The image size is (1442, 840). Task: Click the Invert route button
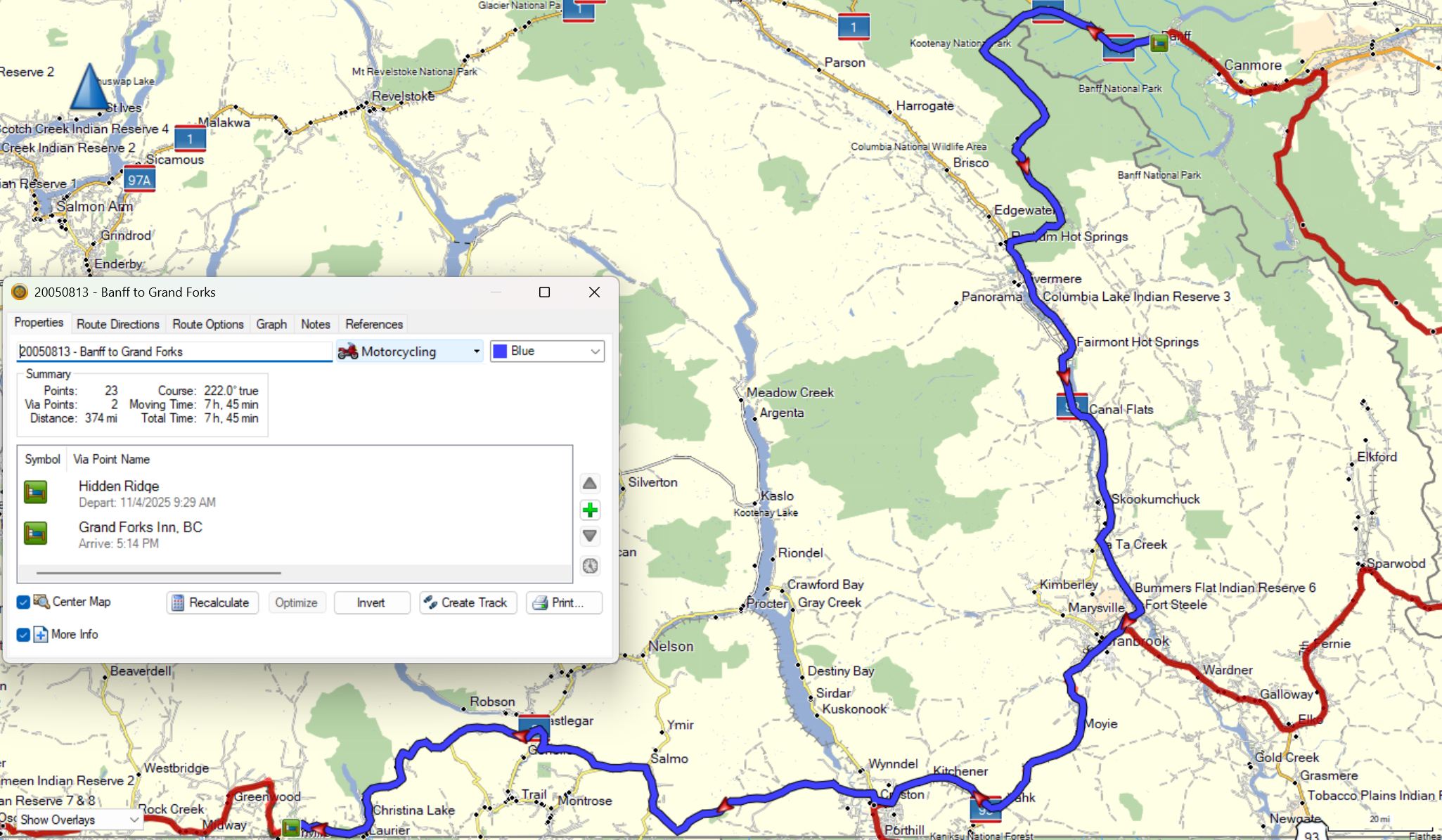coord(371,603)
